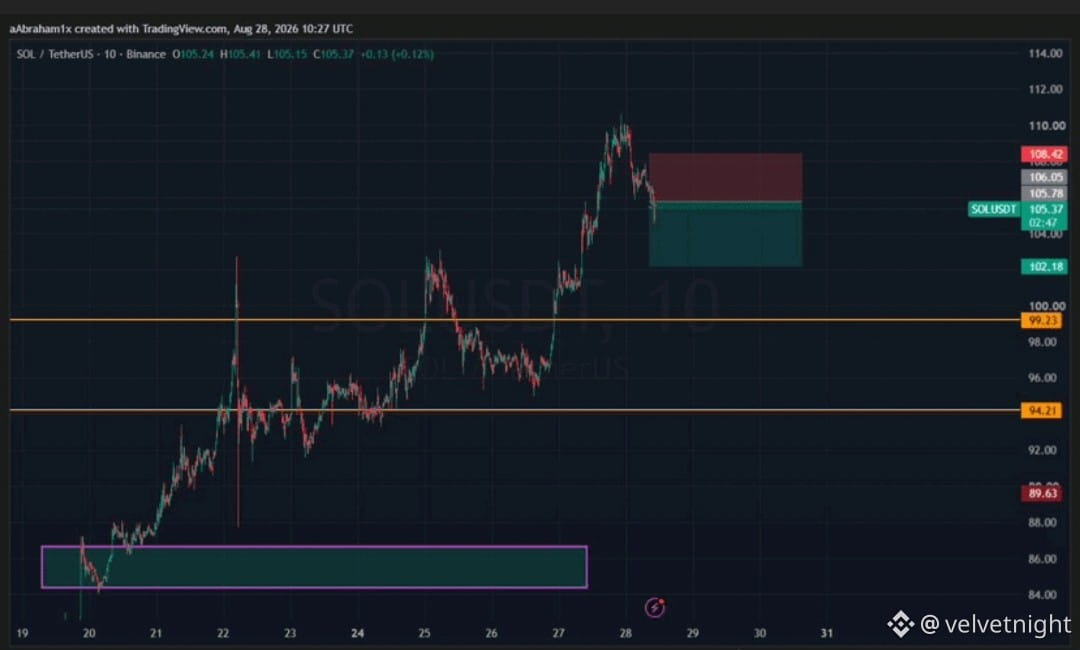Click the 114.00 price axis tick

click(1045, 54)
